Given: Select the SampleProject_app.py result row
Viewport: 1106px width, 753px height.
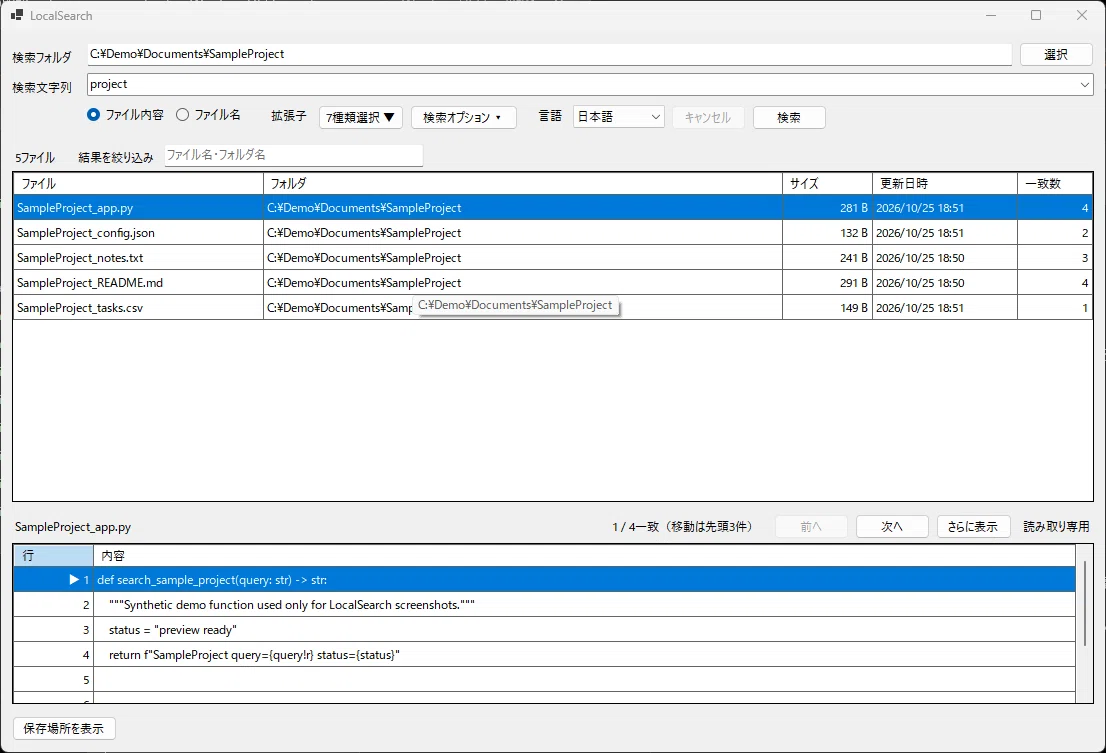Looking at the screenshot, I should (x=553, y=208).
